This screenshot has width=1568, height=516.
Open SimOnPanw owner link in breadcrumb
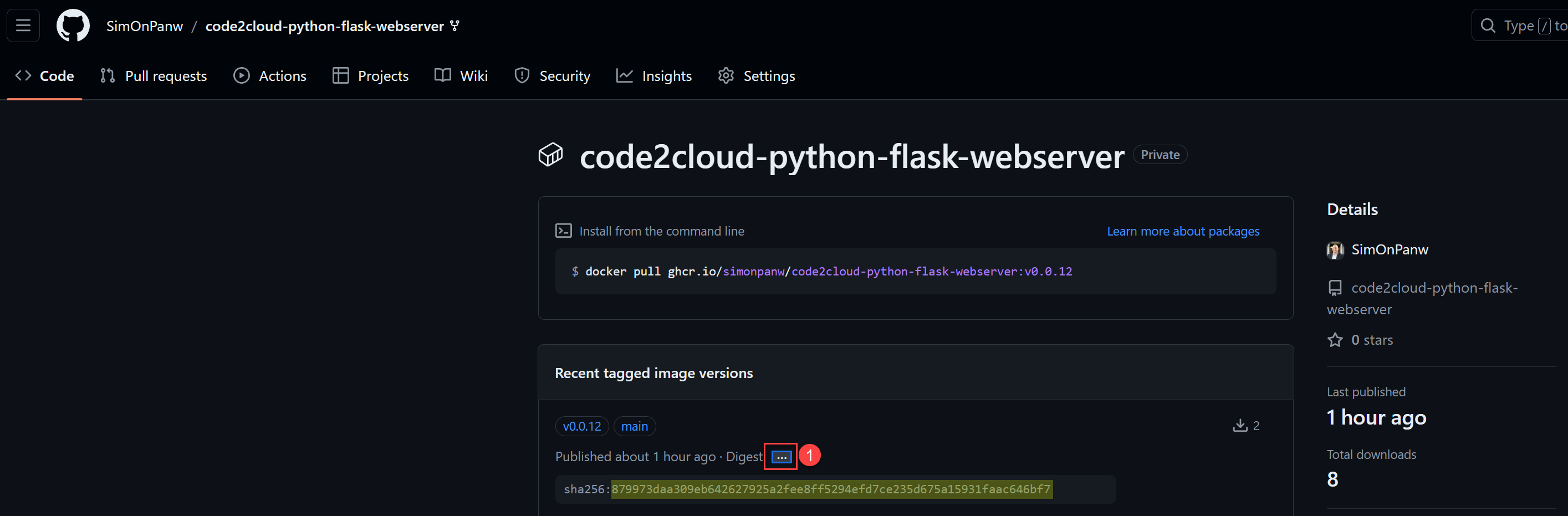click(144, 26)
